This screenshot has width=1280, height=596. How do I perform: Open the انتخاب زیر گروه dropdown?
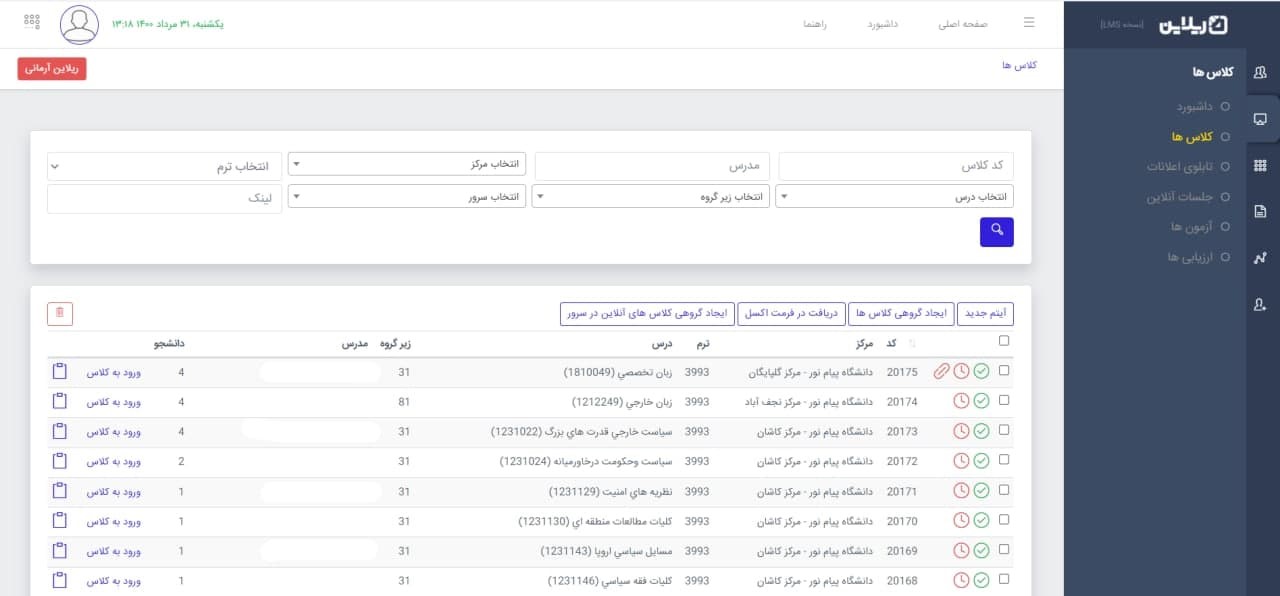click(x=651, y=197)
